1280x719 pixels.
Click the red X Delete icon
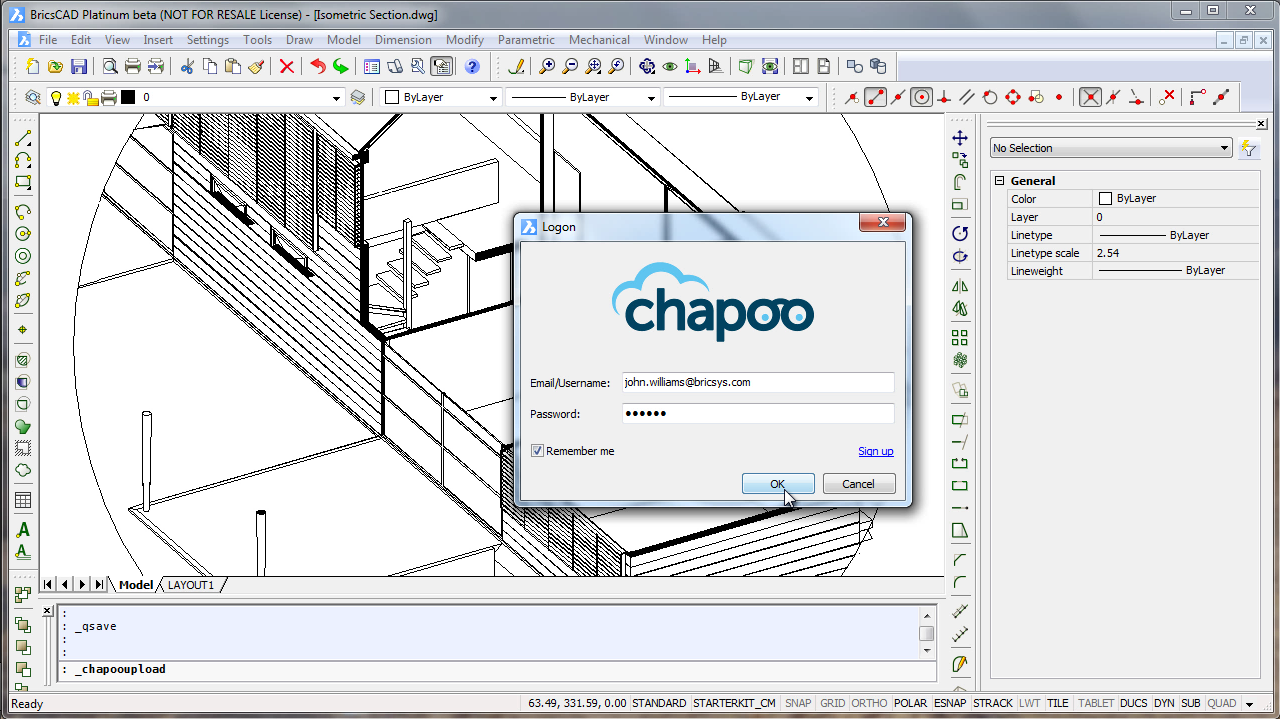287,67
